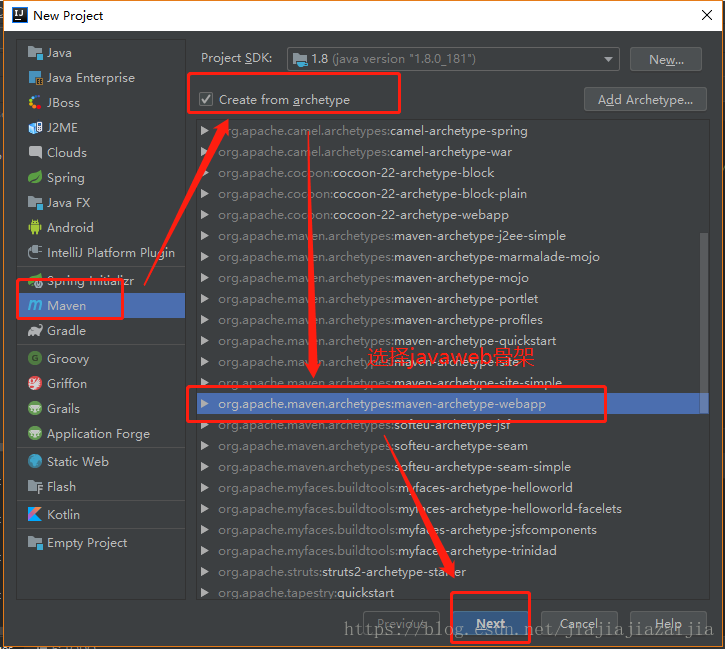Screen dimensions: 725x649
Task: Choose Kotlin project type
Action: tap(101, 514)
